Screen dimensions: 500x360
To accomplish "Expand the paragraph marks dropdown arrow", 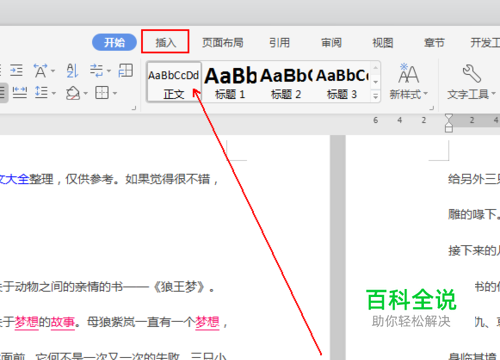I will (109, 71).
